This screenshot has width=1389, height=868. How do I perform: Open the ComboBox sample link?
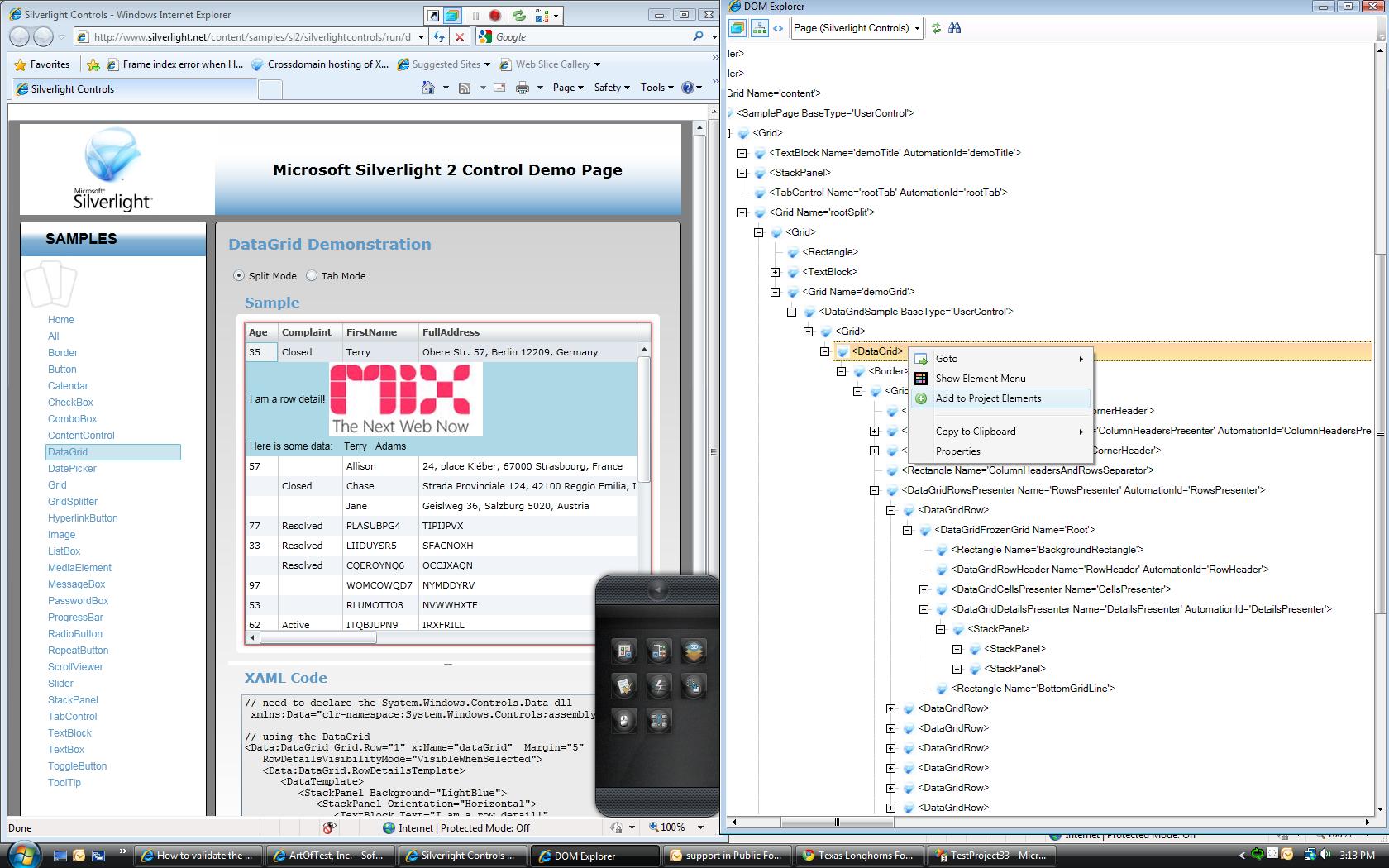point(73,419)
